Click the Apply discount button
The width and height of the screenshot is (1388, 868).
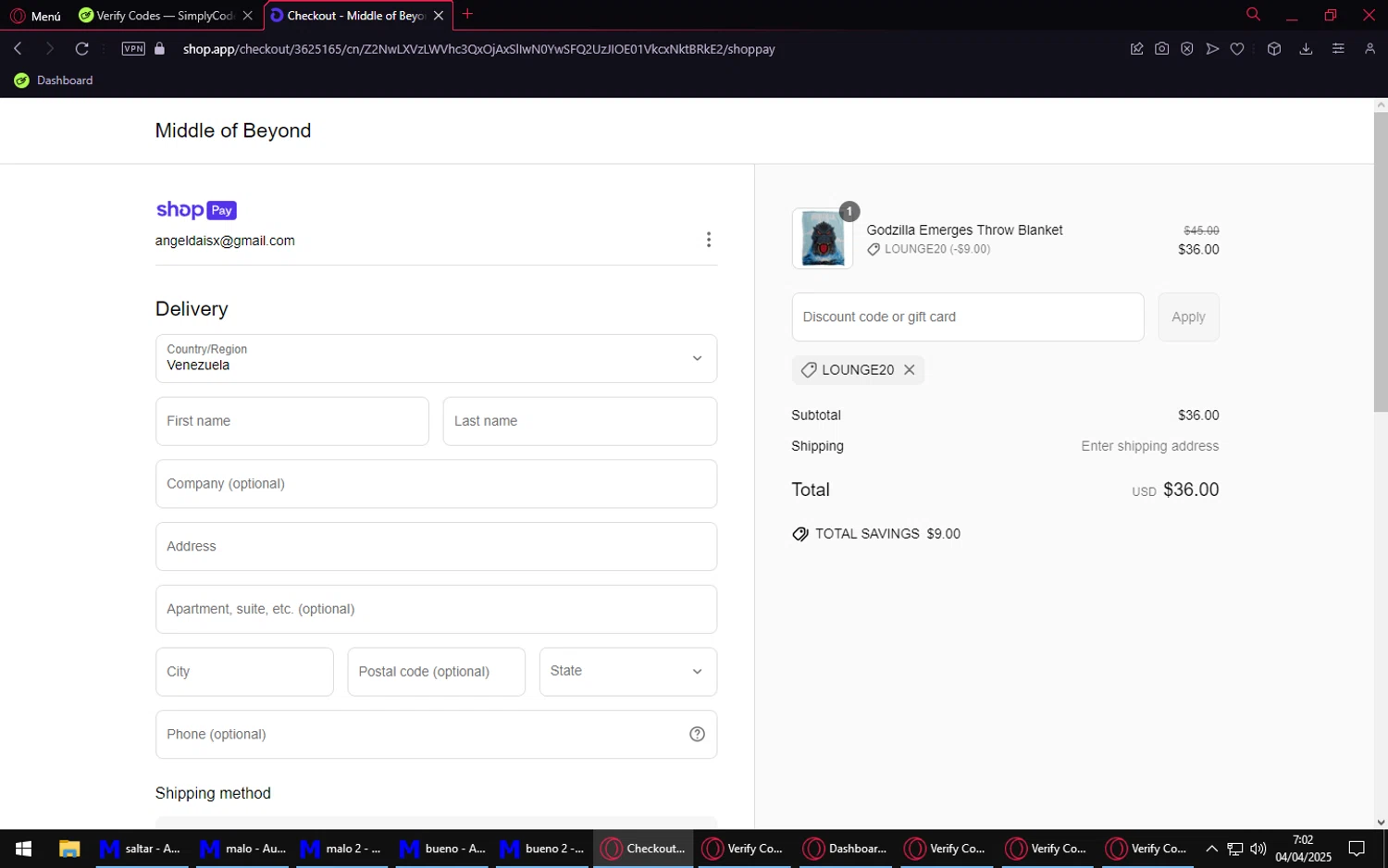pos(1188,317)
